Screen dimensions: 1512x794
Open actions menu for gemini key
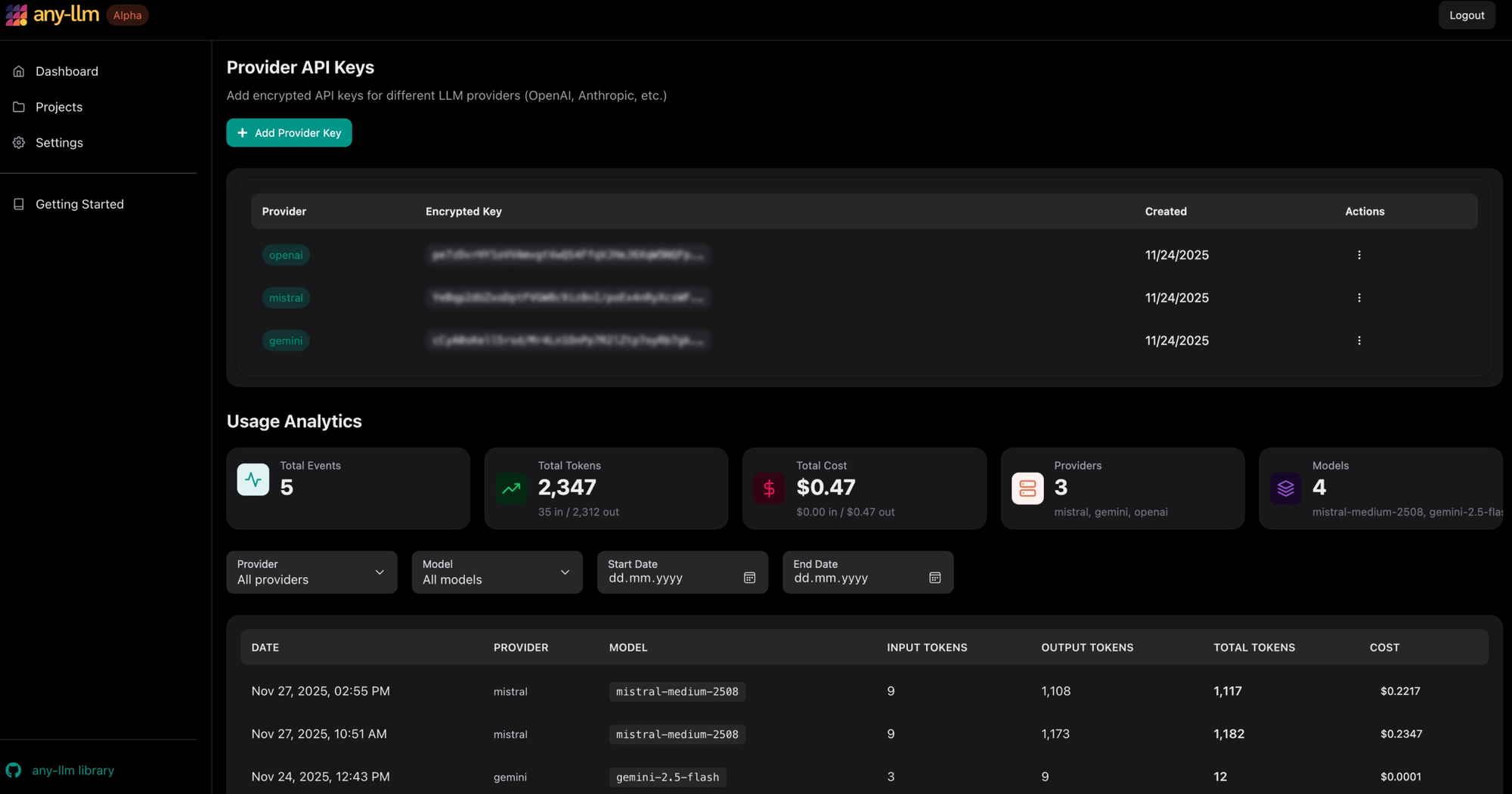click(x=1359, y=341)
